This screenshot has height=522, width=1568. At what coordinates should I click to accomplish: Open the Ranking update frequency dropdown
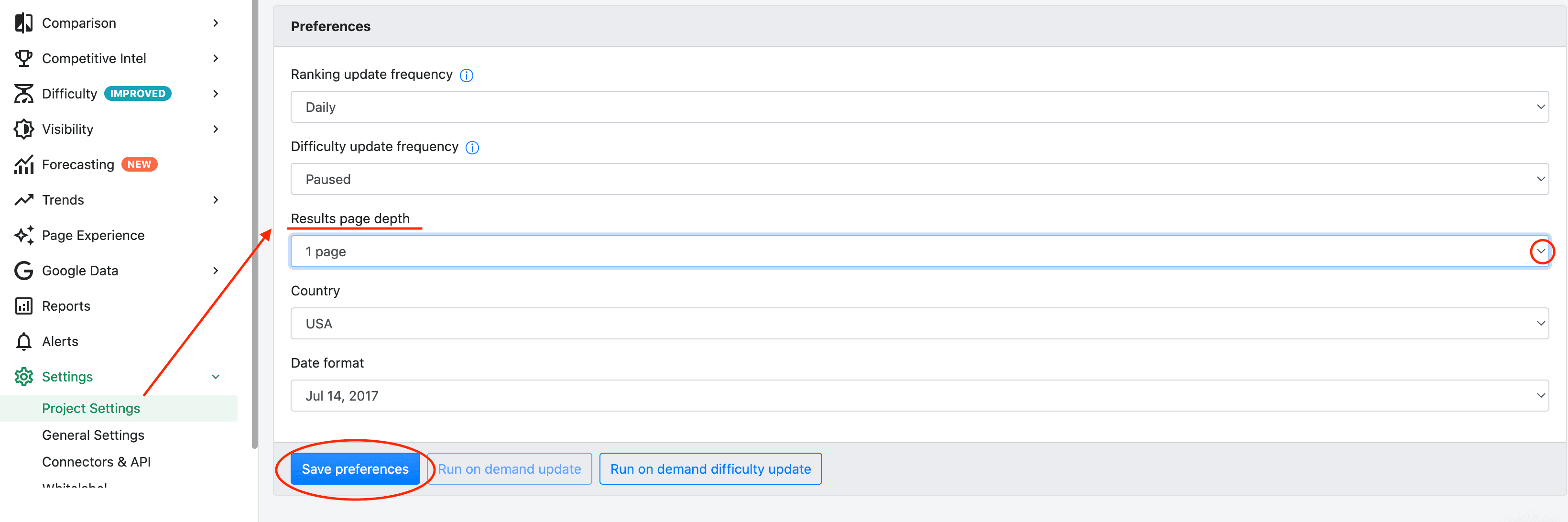coord(919,107)
